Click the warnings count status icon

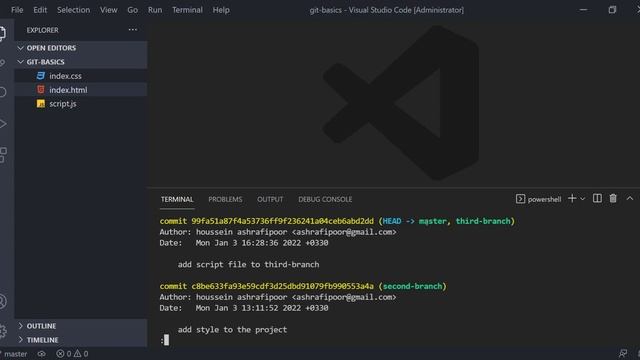[77, 354]
